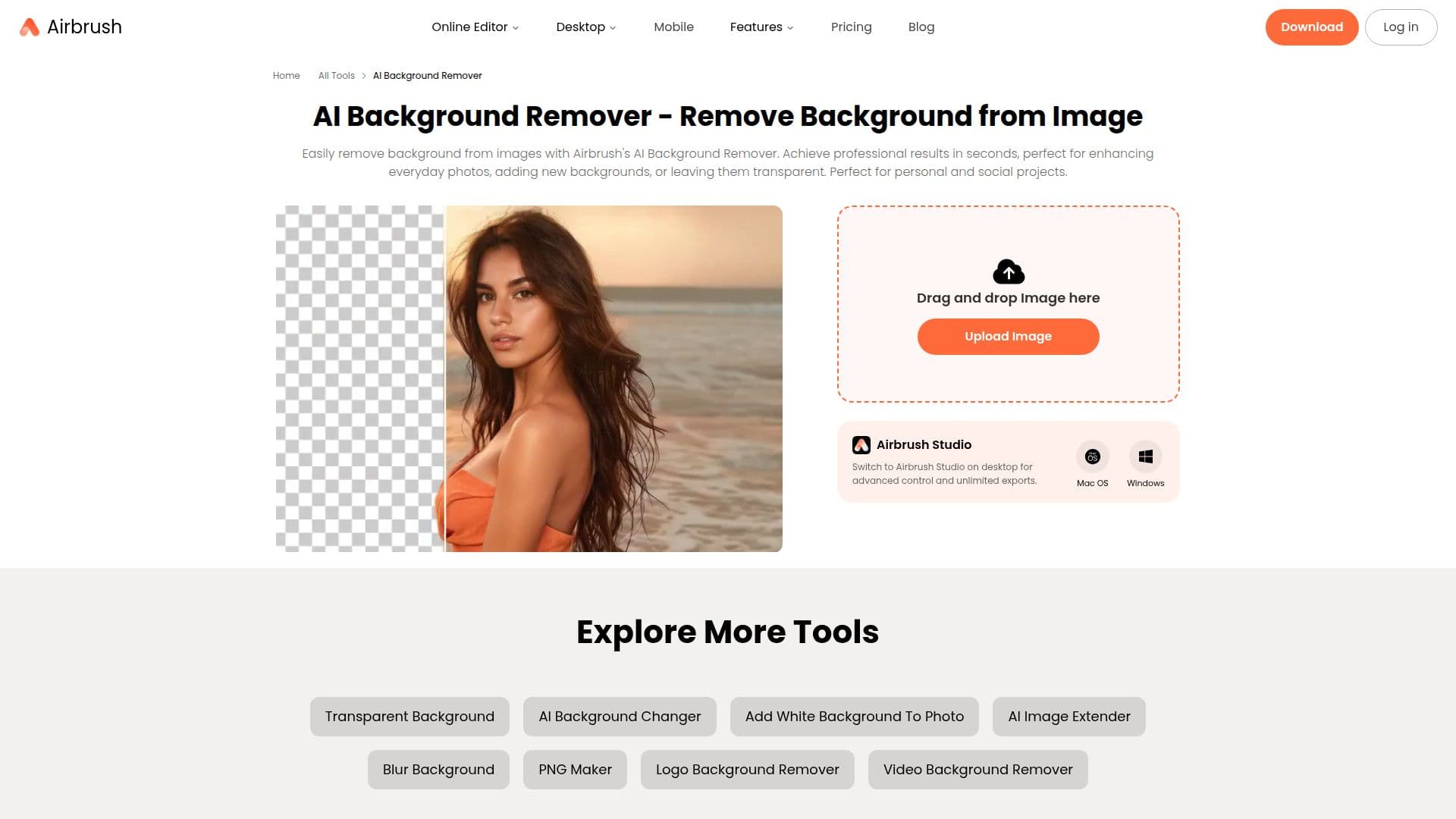Open the AI Image Extender tool

coord(1068,717)
